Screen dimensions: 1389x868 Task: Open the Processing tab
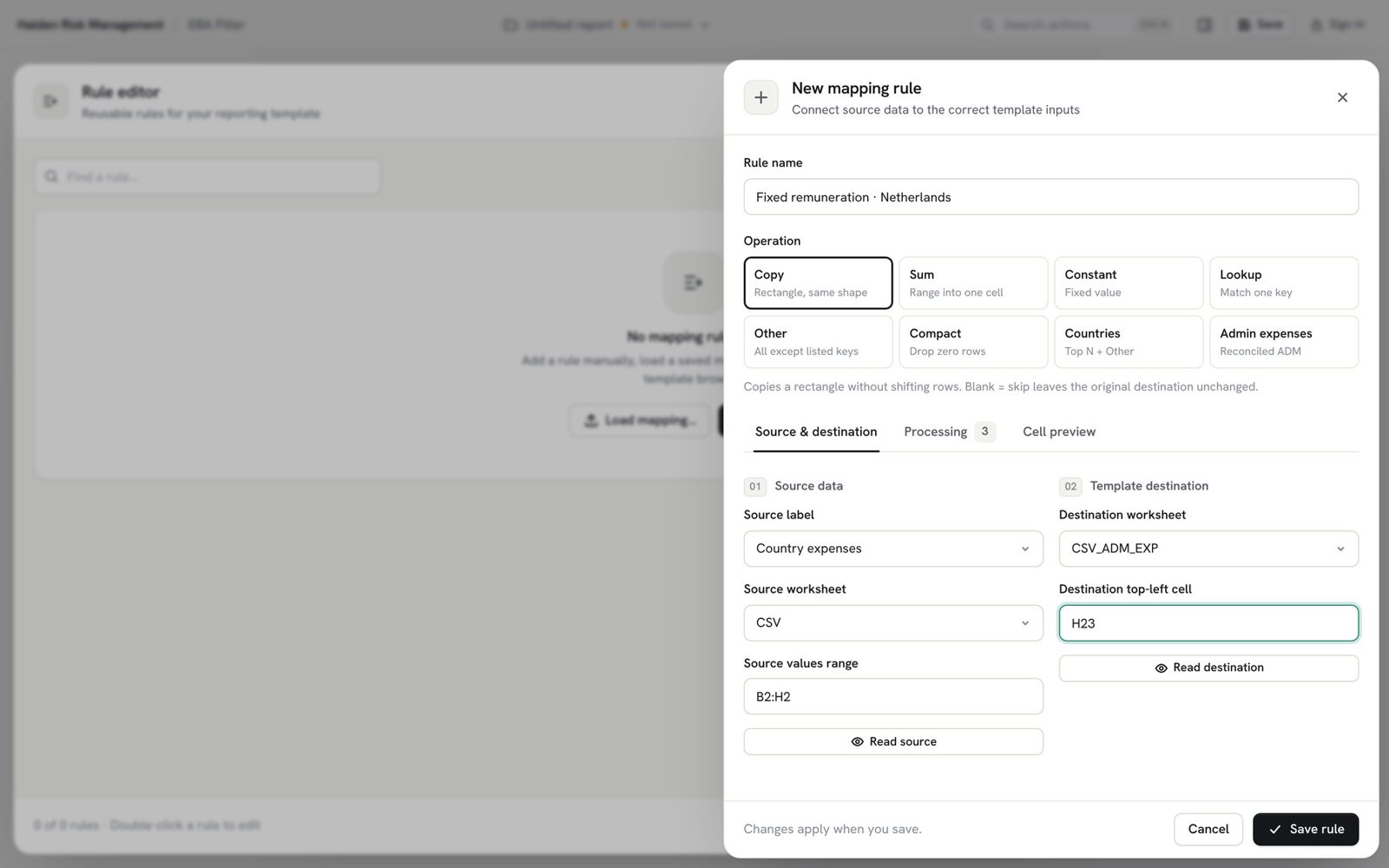(x=949, y=431)
